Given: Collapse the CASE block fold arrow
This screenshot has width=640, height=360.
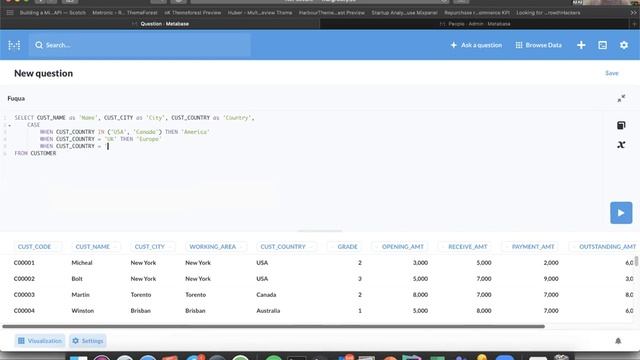Looking at the screenshot, I should pos(9,125).
